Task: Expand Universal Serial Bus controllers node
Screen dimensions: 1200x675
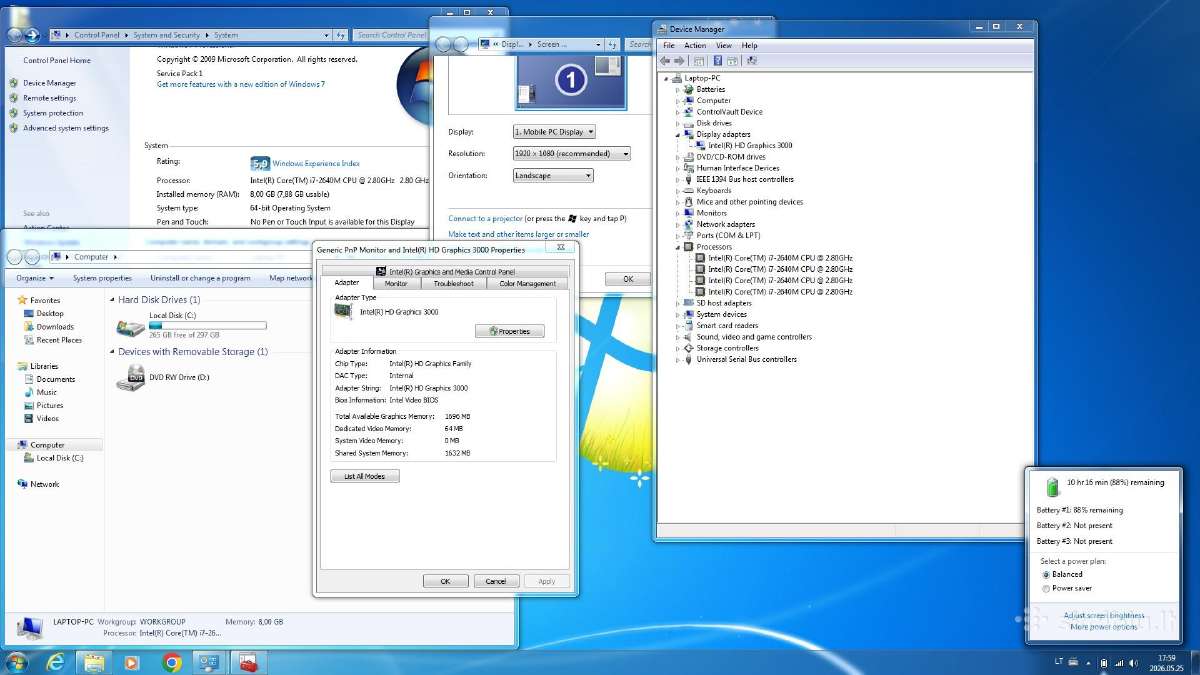Action: click(x=678, y=359)
